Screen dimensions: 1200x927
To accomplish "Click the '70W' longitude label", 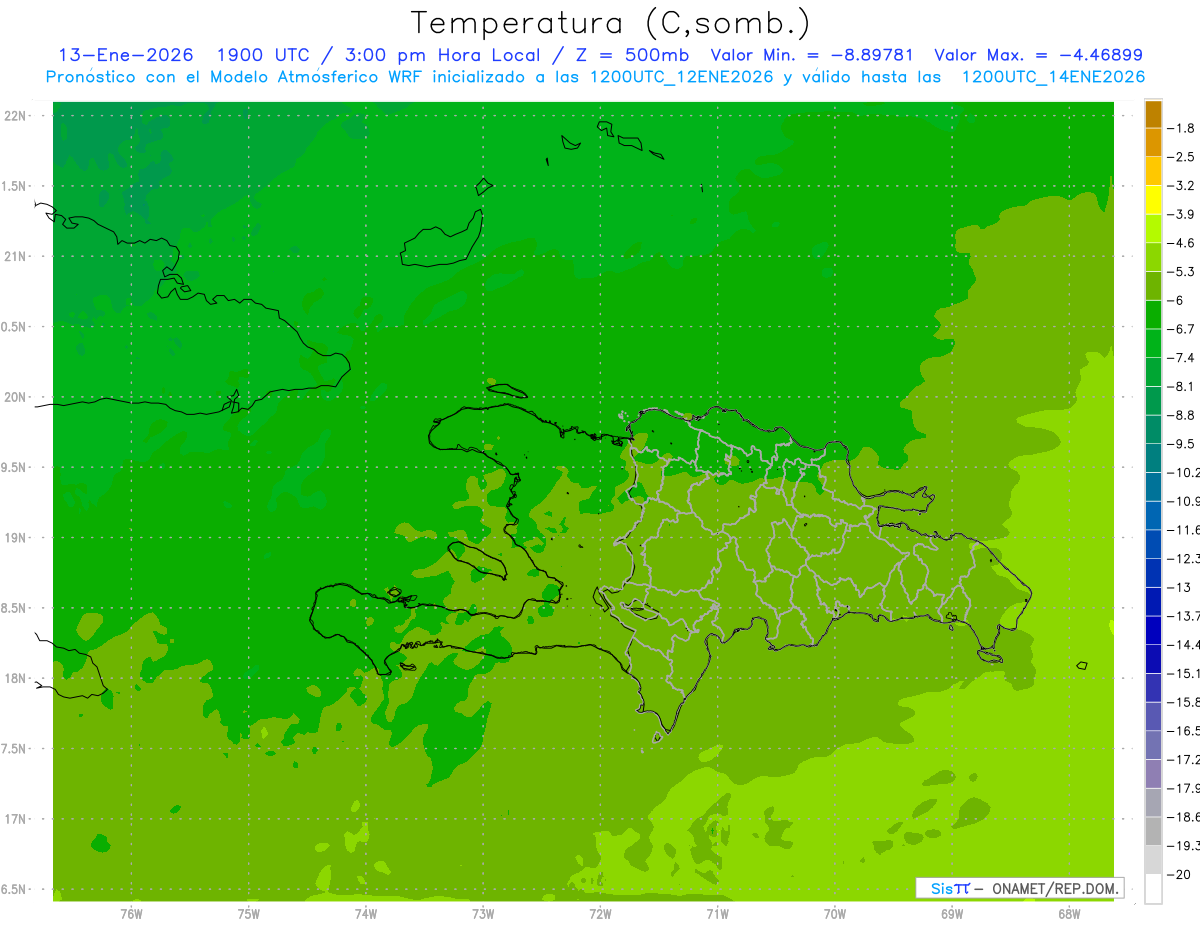I will tap(835, 913).
